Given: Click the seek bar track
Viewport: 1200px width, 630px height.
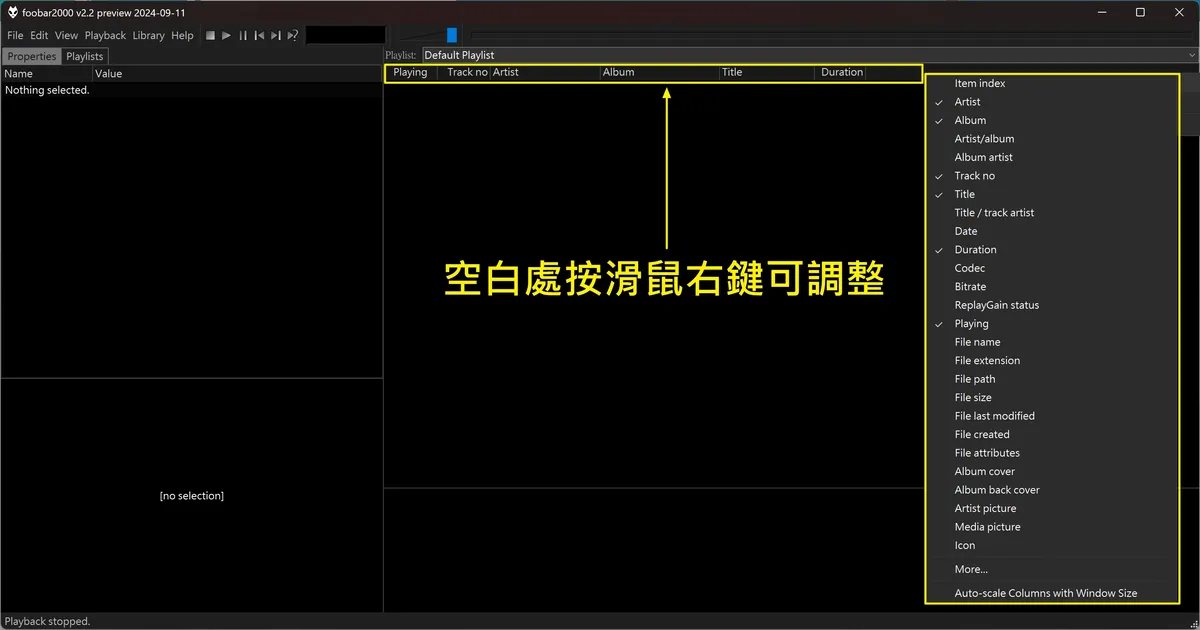Looking at the screenshot, I should point(830,35).
